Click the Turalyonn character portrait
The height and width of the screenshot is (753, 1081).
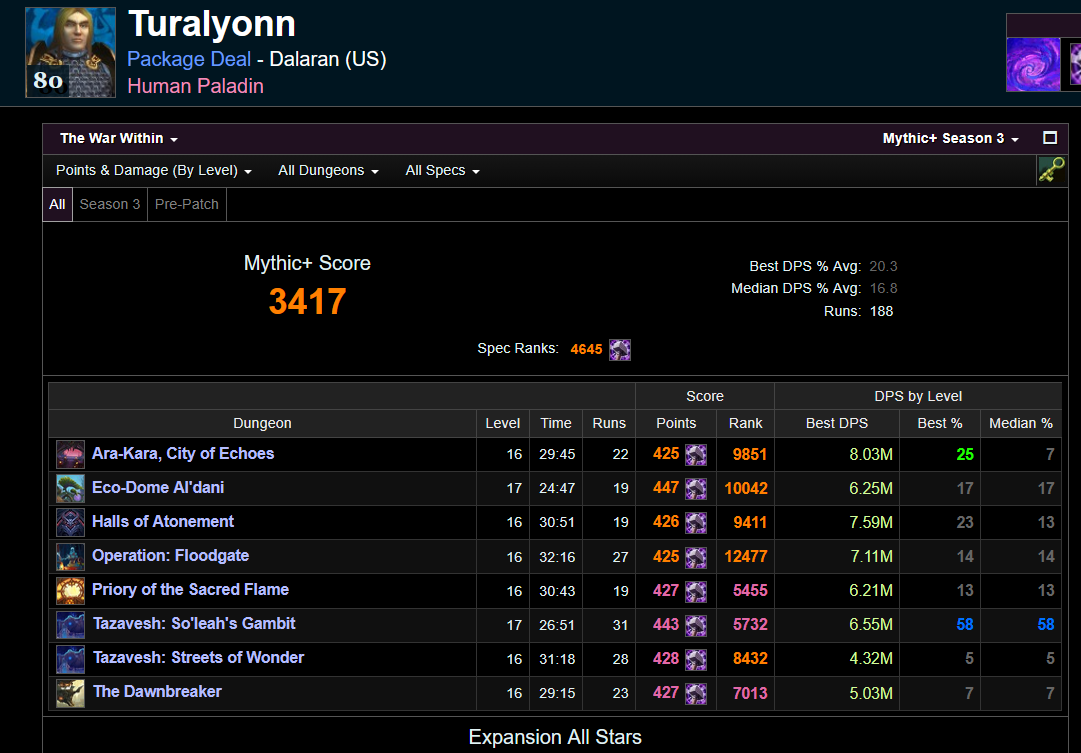70,52
